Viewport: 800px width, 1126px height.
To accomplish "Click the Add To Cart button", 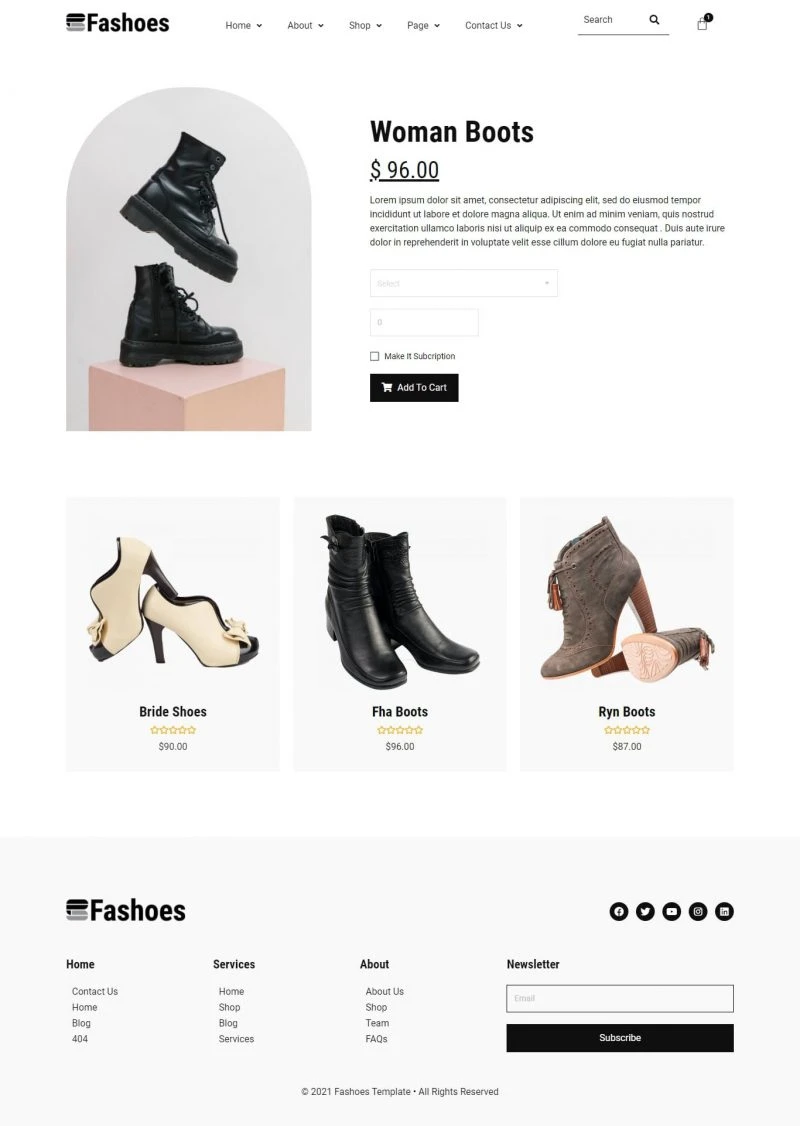I will [414, 388].
